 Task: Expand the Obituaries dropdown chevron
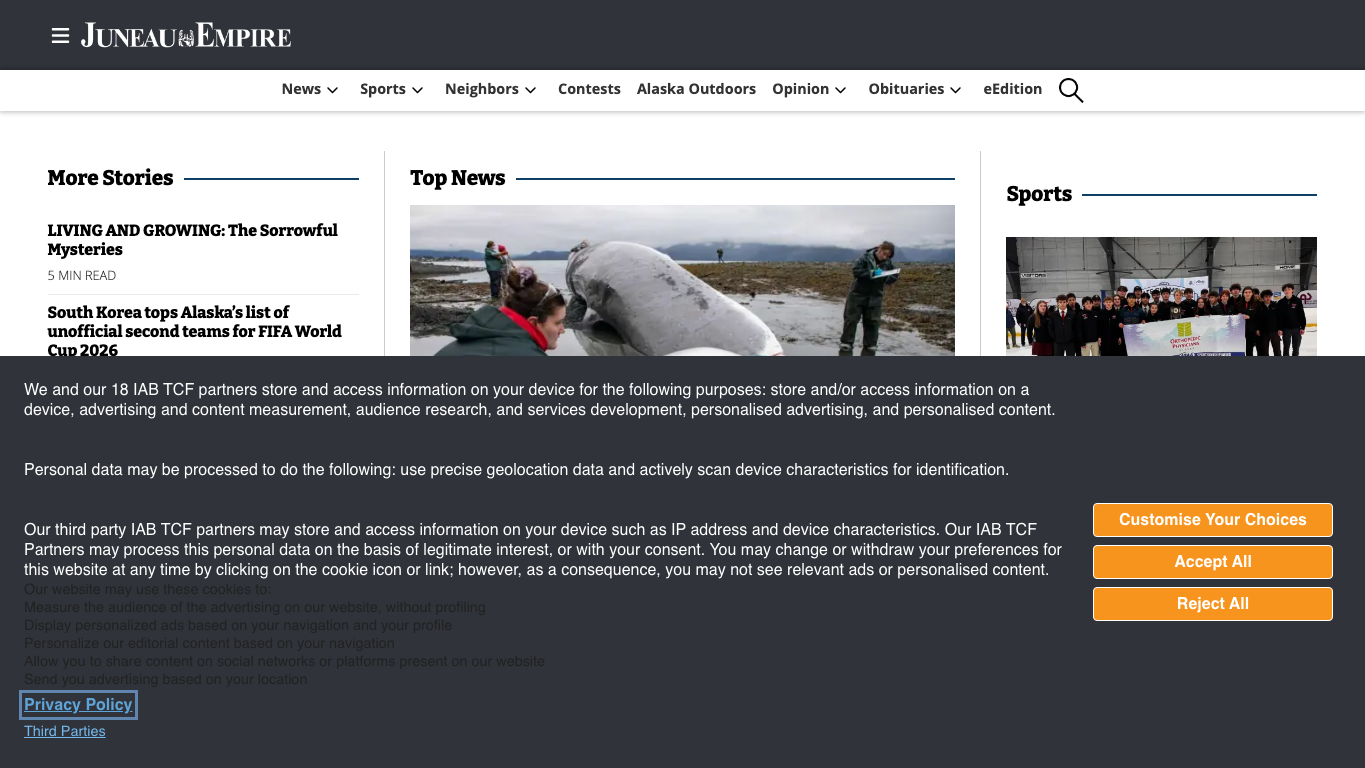pos(956,90)
